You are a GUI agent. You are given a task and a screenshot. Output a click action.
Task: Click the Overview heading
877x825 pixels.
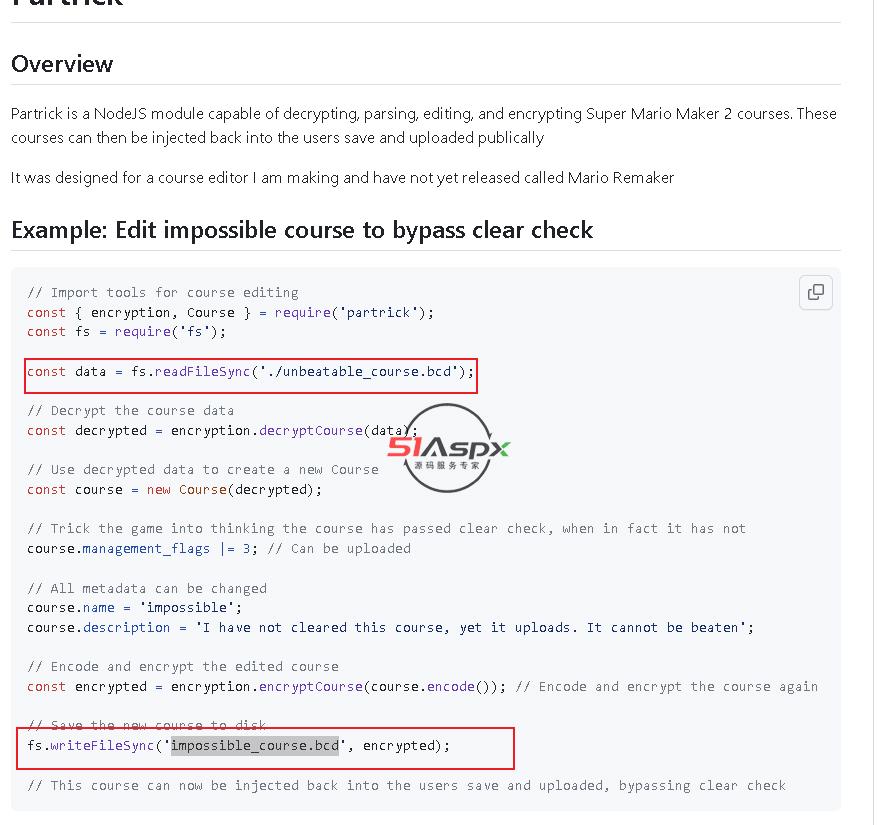pos(62,64)
